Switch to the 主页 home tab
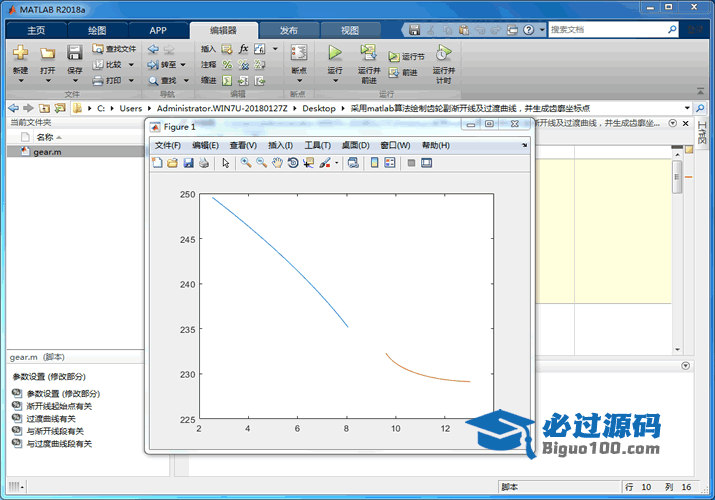This screenshot has width=715, height=500. tap(36, 30)
